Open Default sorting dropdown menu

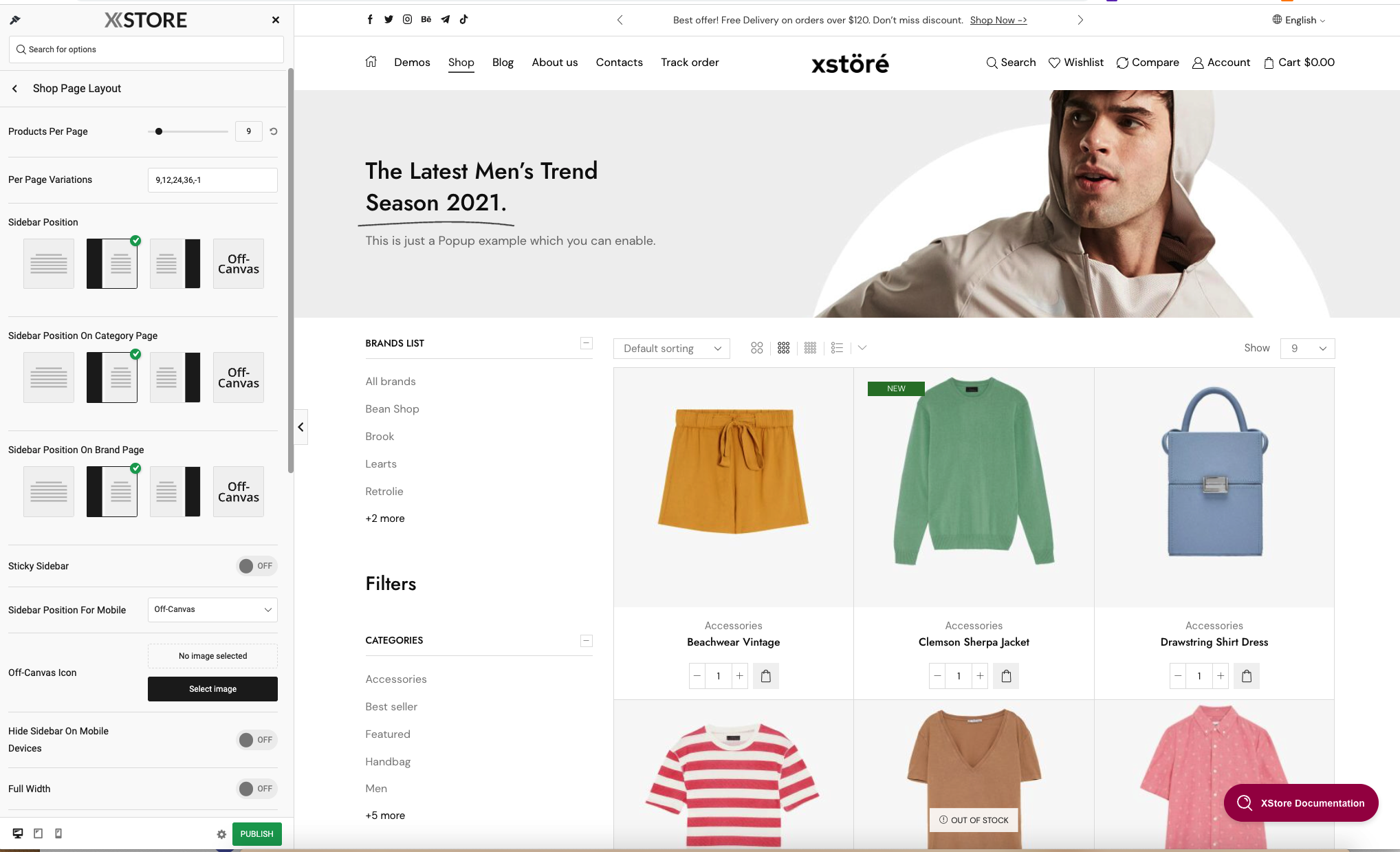coord(670,348)
